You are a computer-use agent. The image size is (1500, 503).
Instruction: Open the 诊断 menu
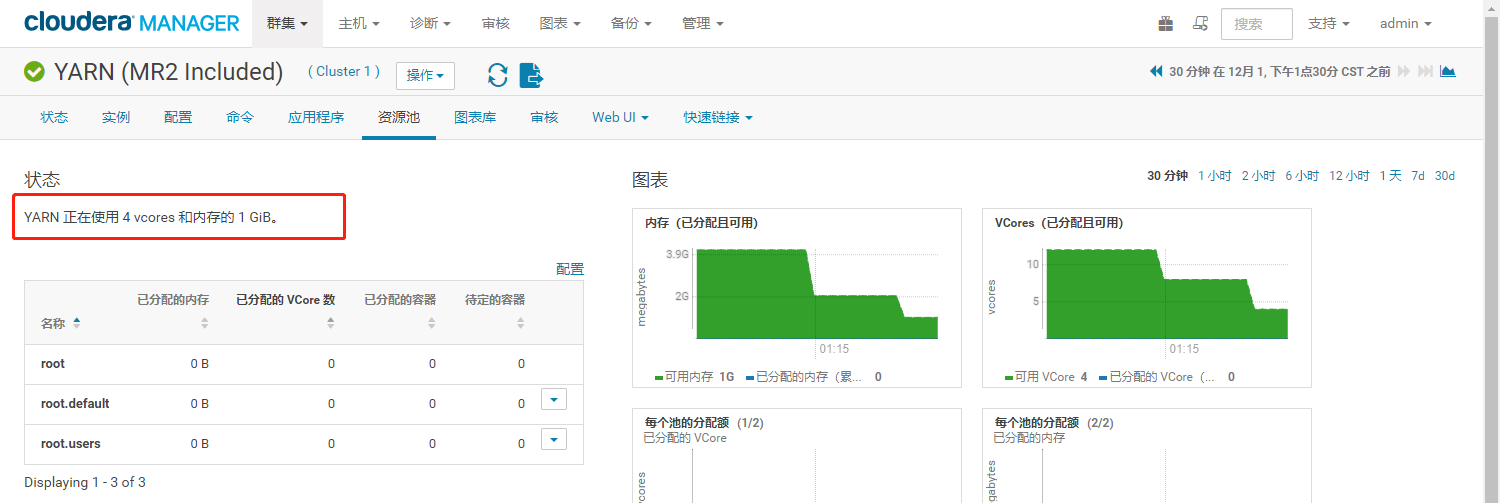pos(430,23)
